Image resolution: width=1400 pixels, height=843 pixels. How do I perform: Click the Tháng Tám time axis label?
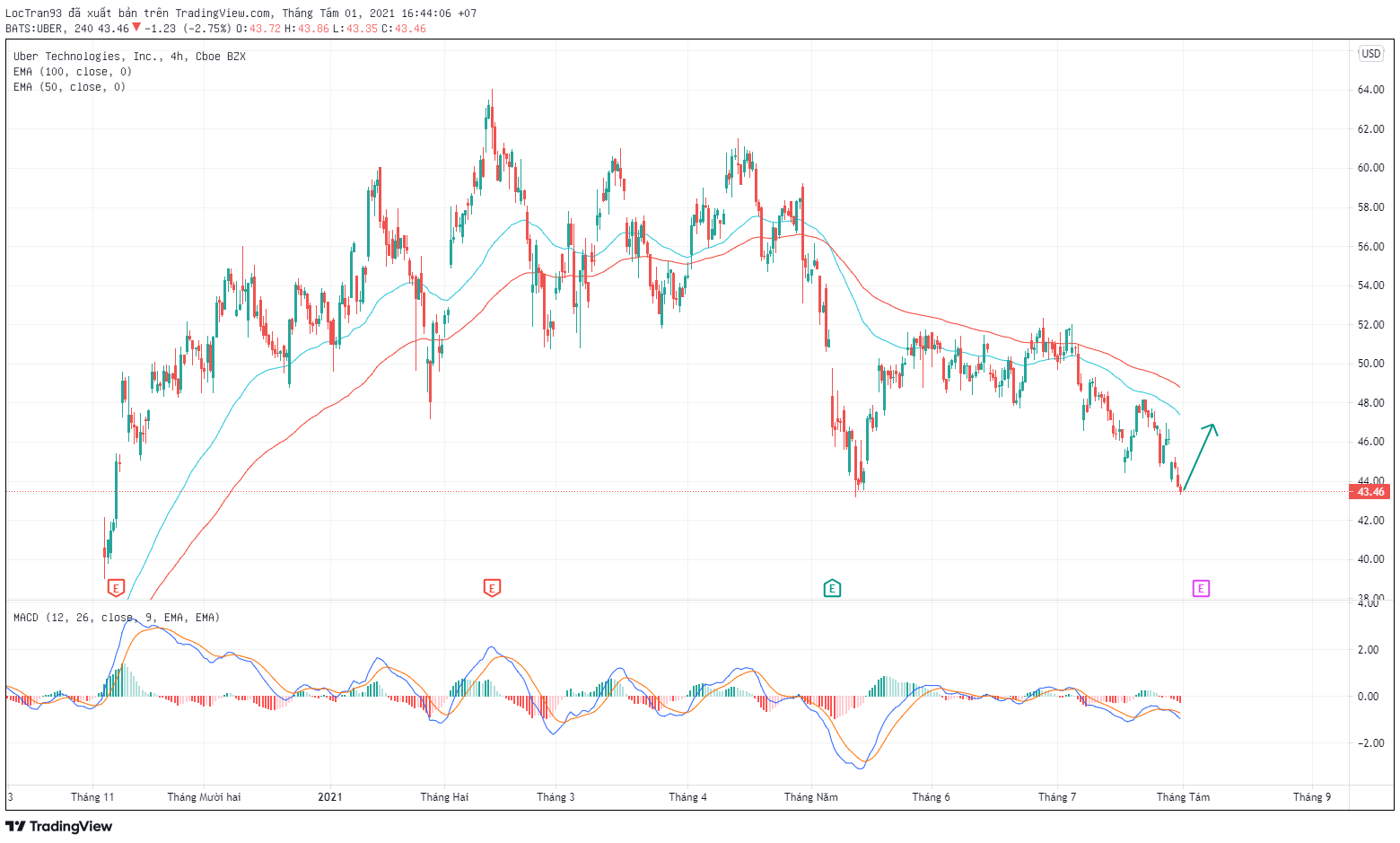1183,797
